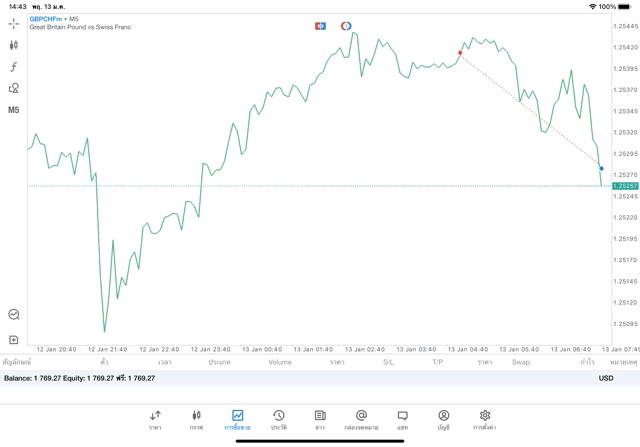Switch to the ราคา quotes tab
This screenshot has height=447, width=640.
coord(155,419)
